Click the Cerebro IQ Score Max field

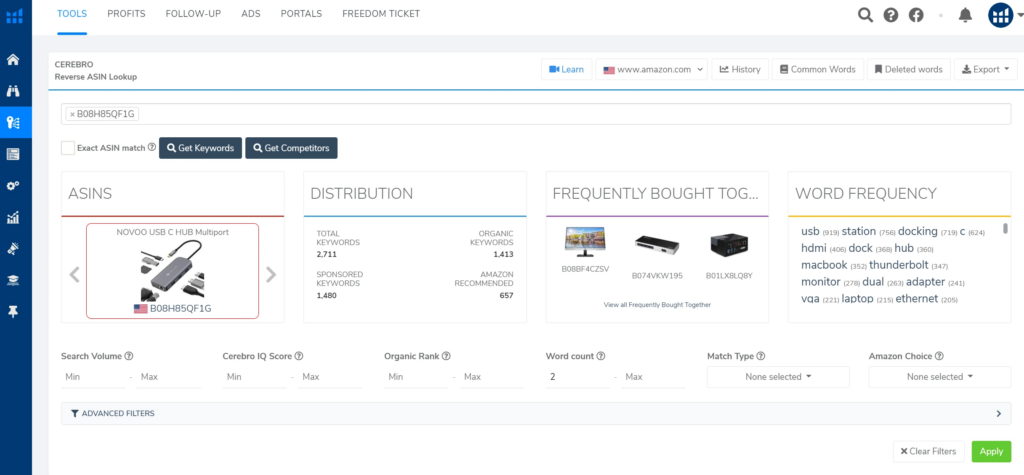[x=330, y=377]
